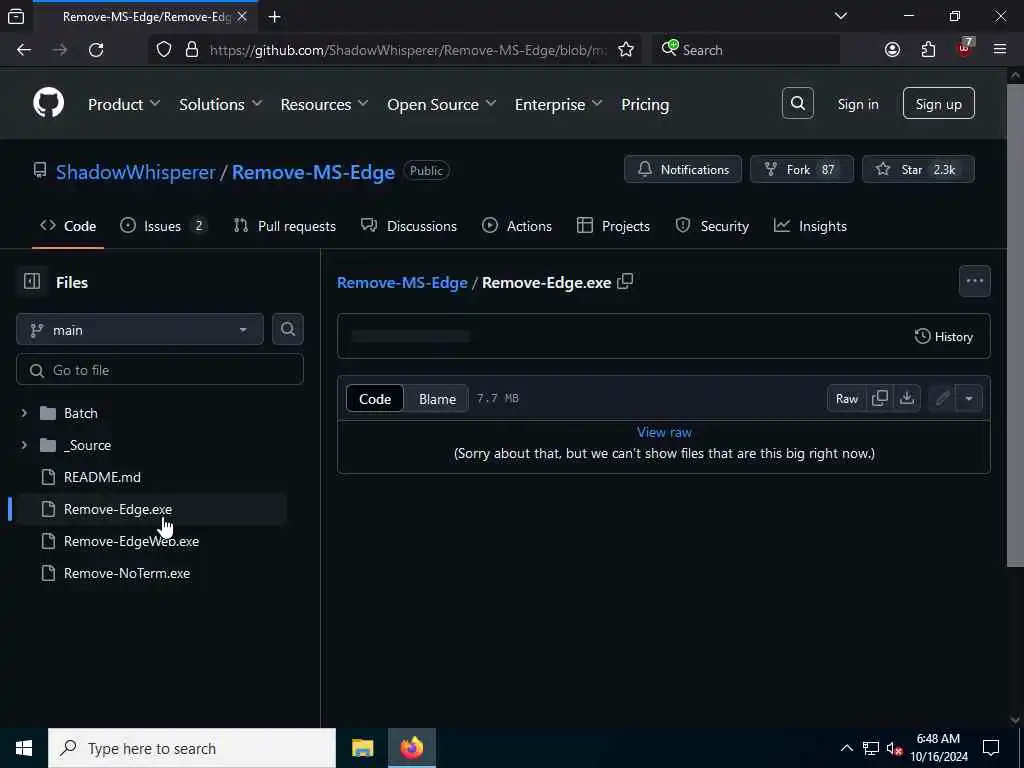Click the muted volume tray icon
Image resolution: width=1024 pixels, height=768 pixels.
coord(894,748)
